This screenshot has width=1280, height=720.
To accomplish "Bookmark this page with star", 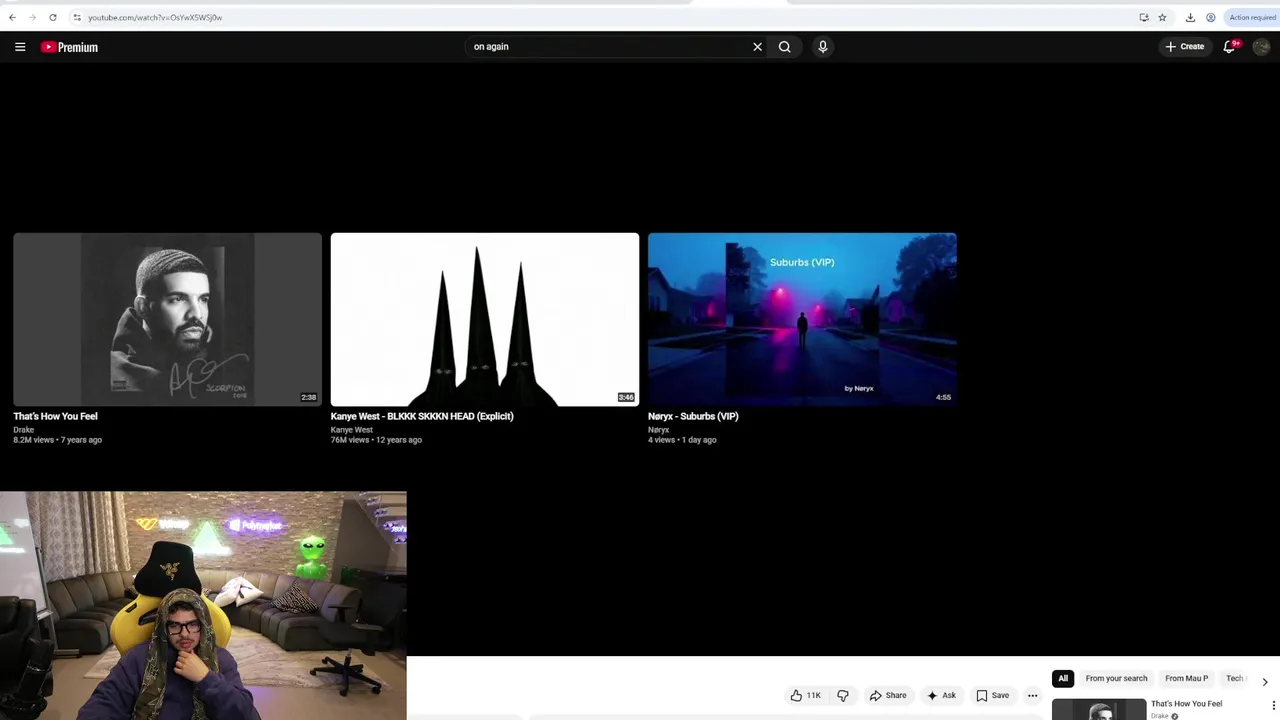I will click(x=1162, y=17).
